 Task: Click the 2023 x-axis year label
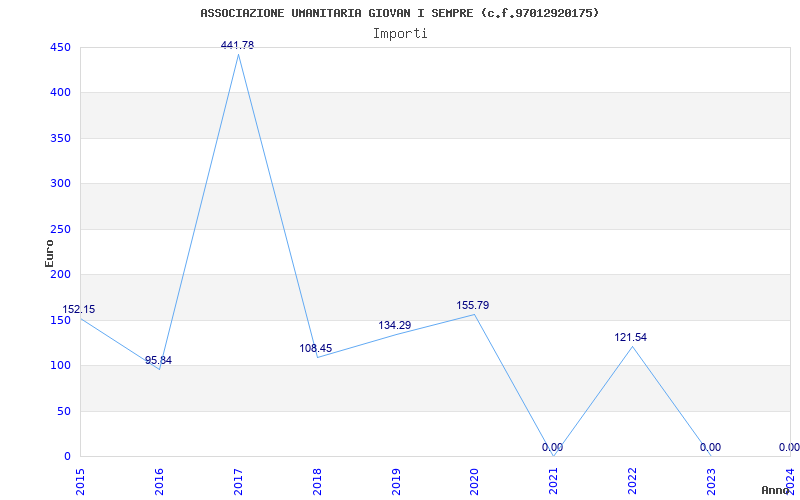[x=712, y=481]
